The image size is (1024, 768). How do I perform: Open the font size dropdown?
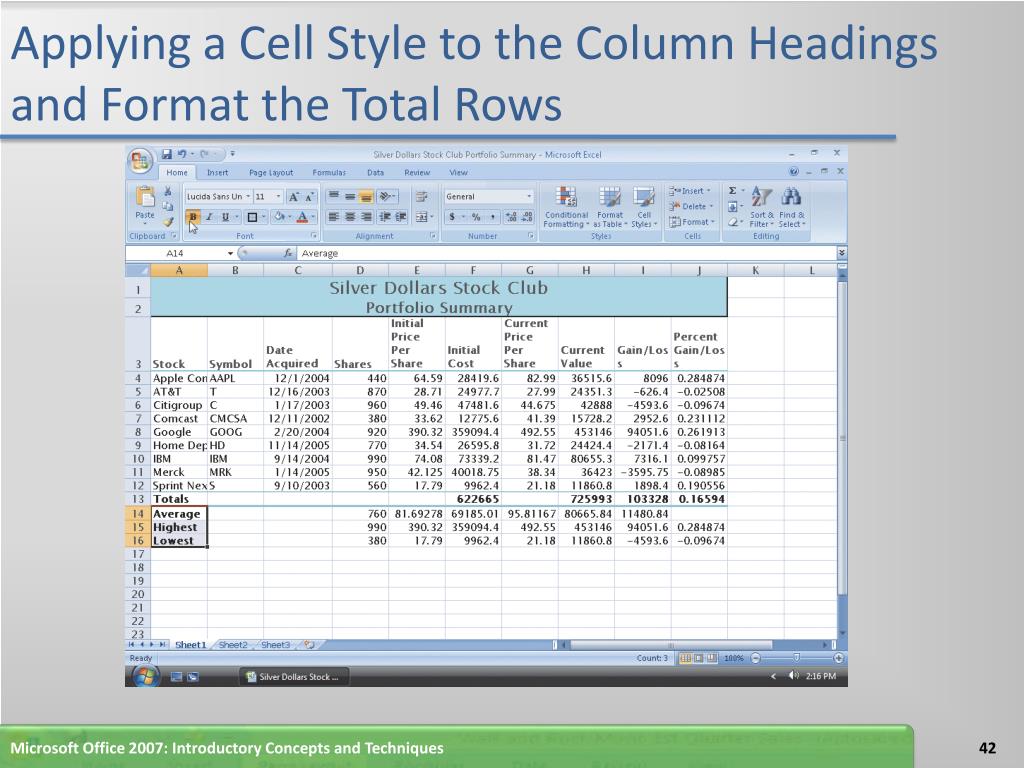(x=278, y=197)
